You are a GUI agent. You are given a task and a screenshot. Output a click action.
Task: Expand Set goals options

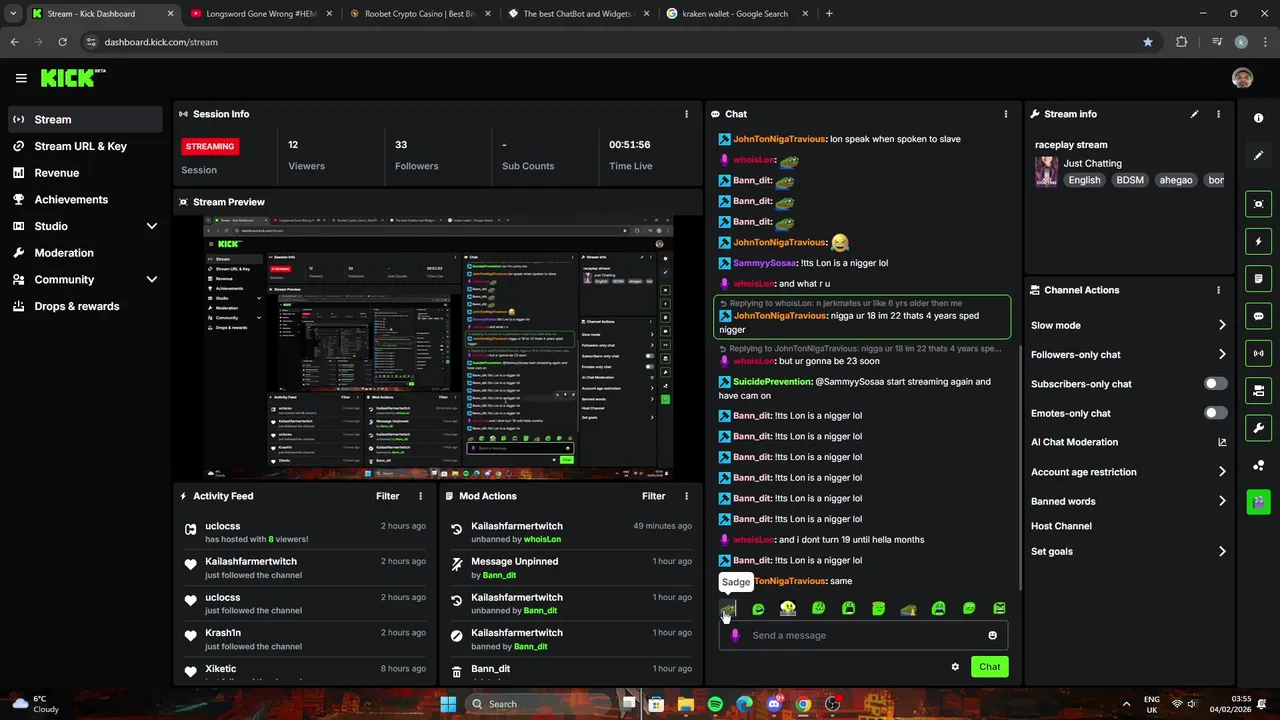tap(1221, 551)
